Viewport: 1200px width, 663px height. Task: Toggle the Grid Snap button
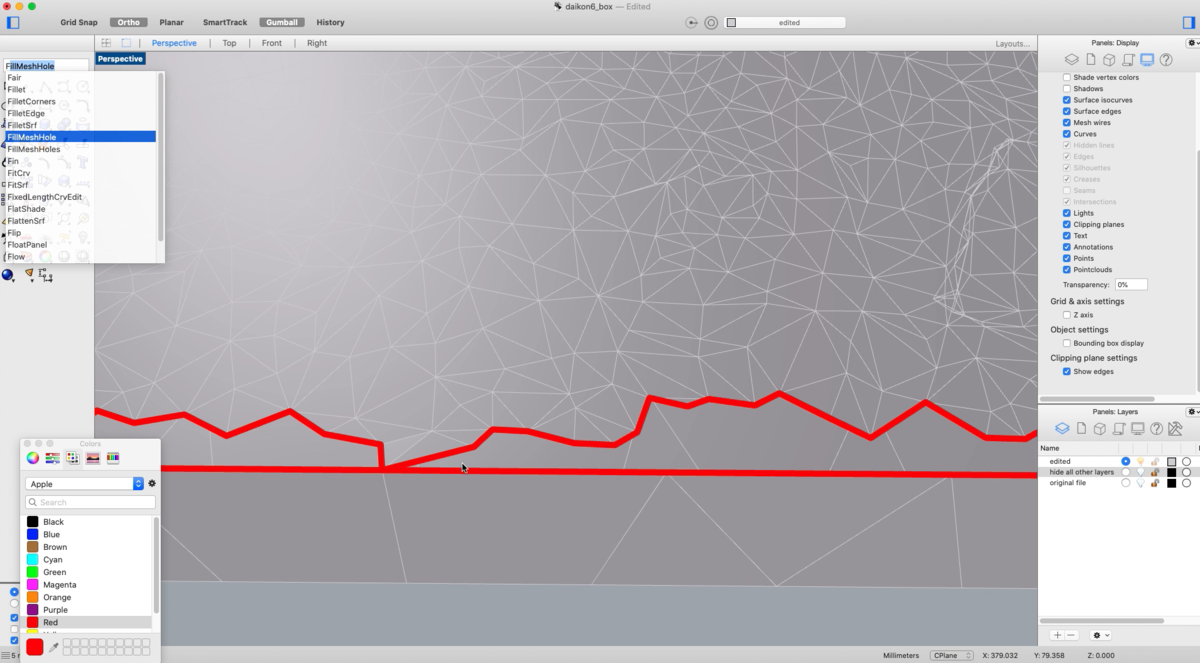(79, 22)
